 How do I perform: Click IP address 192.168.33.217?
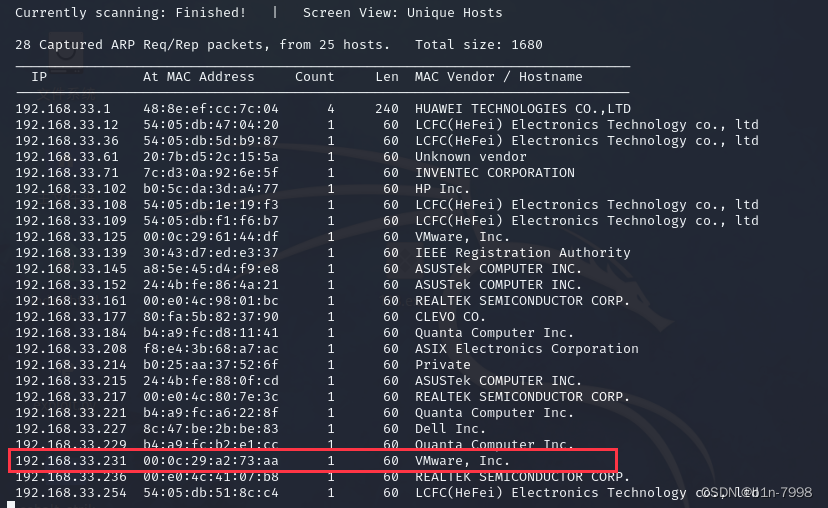[x=71, y=397]
